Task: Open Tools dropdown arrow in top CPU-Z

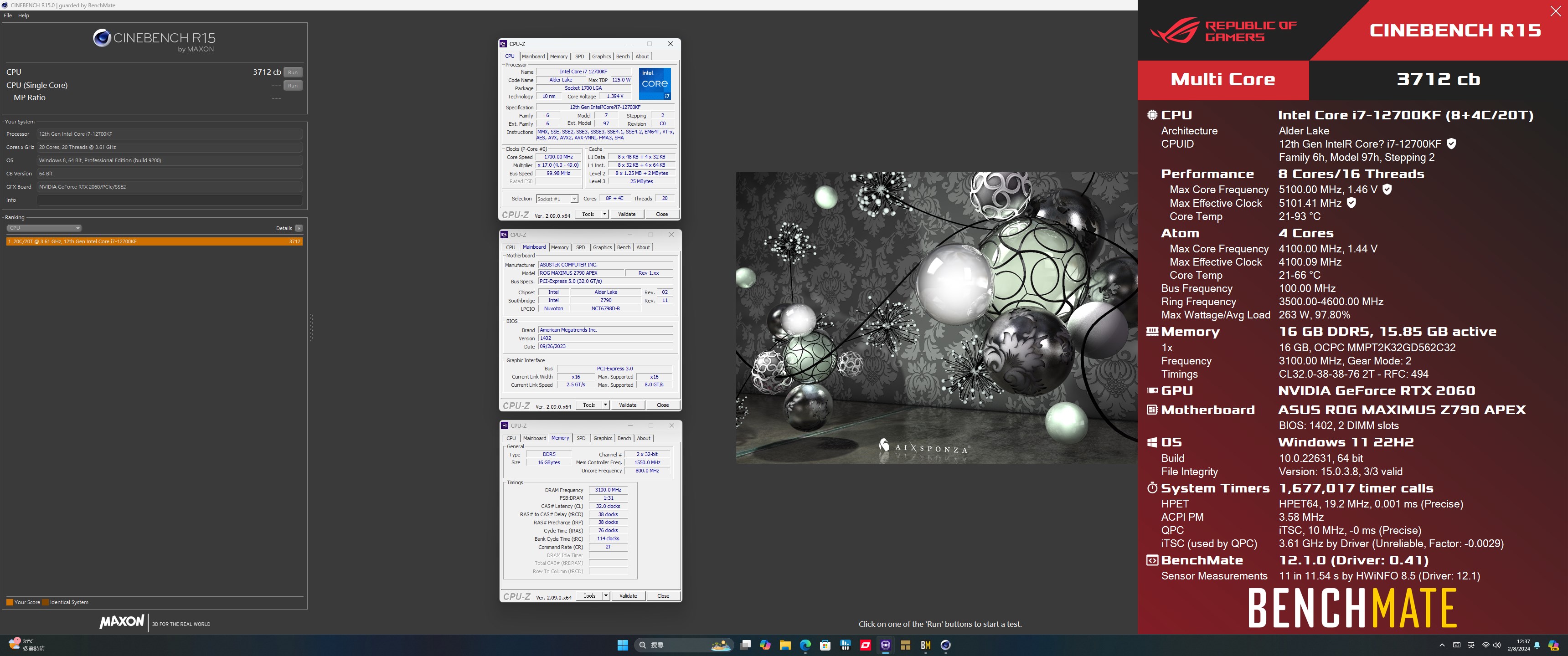Action: (x=604, y=214)
